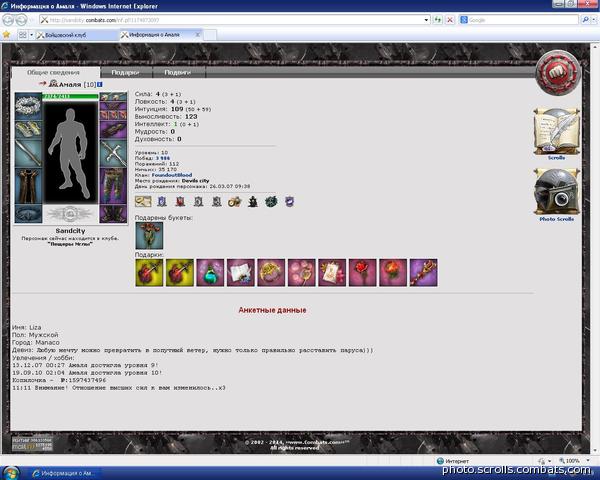The image size is (600, 480).
Task: Click the belt equipment slot
Action: pyautogui.click(x=28, y=214)
